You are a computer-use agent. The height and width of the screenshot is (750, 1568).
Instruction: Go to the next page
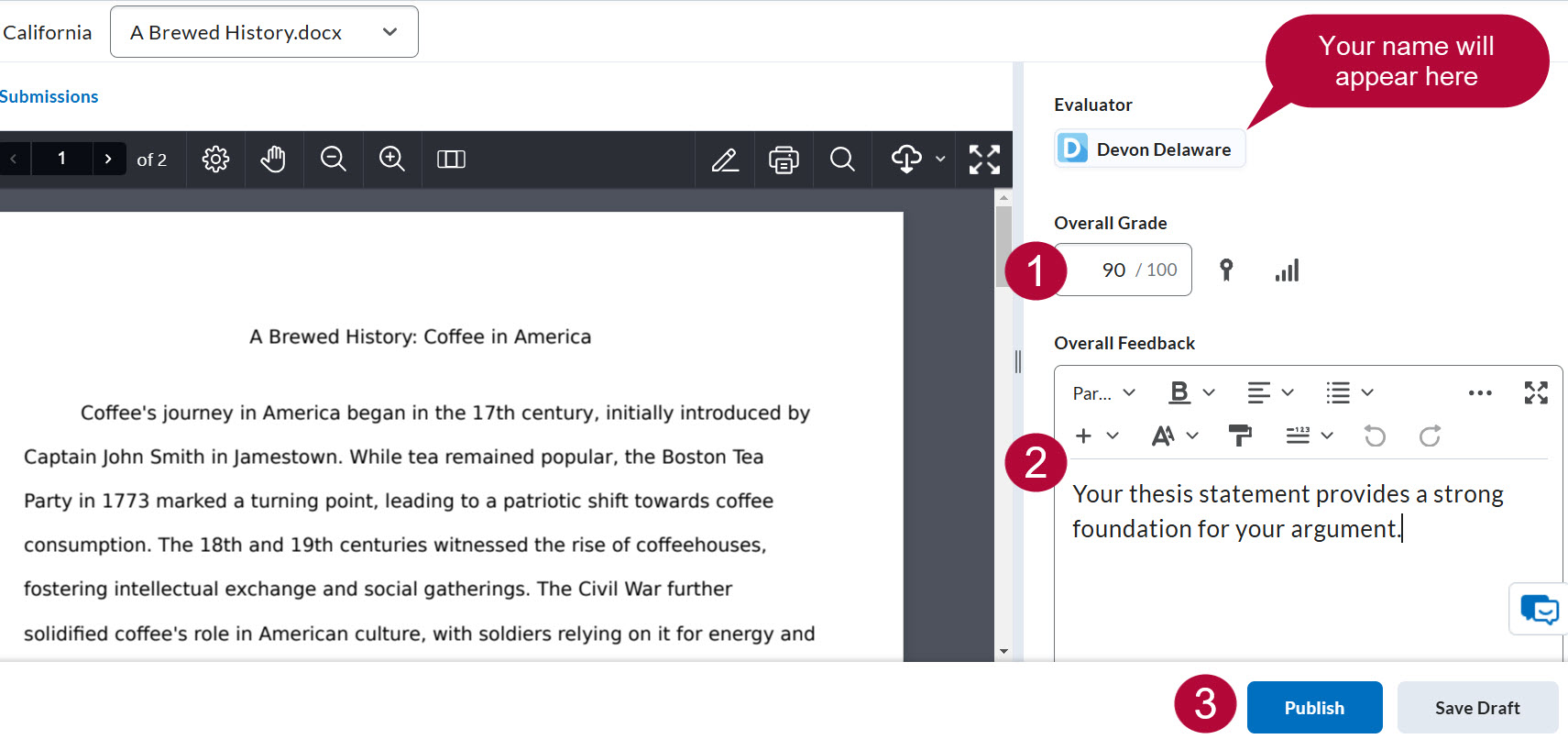point(108,159)
